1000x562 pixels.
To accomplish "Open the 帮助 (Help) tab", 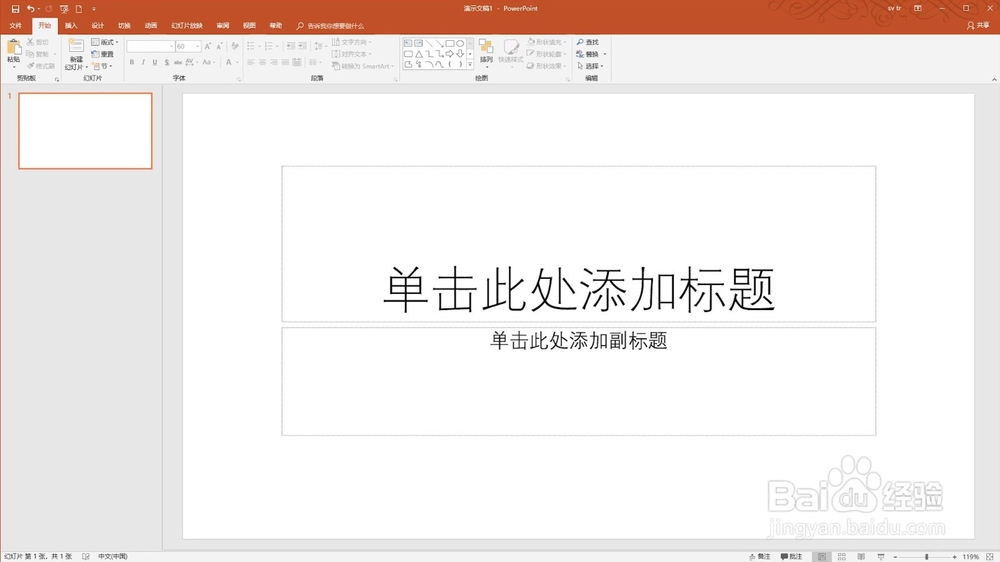I will [276, 26].
